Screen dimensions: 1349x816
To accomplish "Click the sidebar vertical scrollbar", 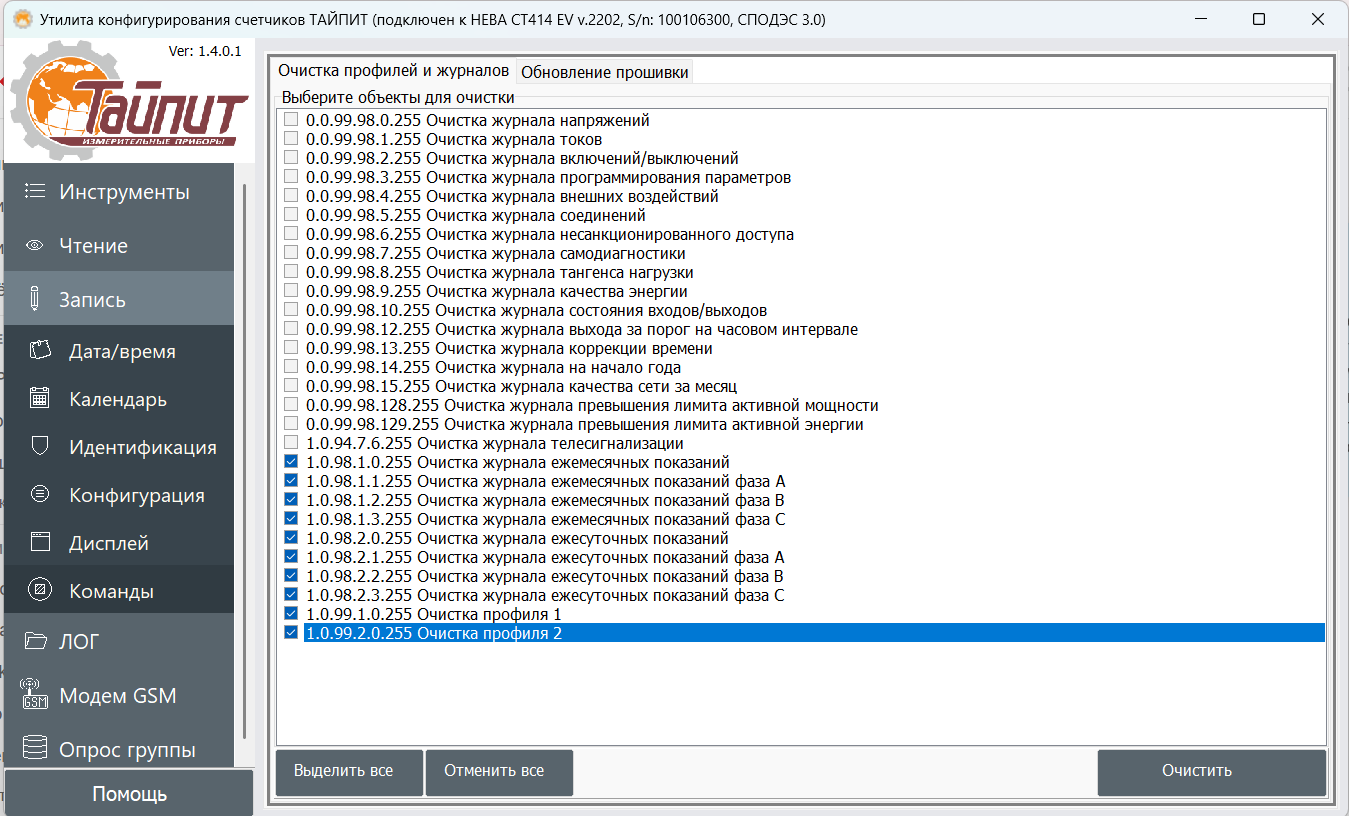I will point(243,450).
